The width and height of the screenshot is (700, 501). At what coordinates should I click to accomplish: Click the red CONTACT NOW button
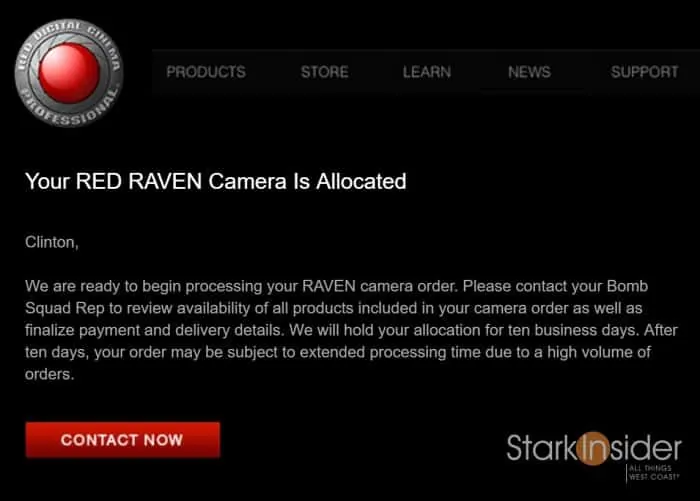pyautogui.click(x=123, y=440)
